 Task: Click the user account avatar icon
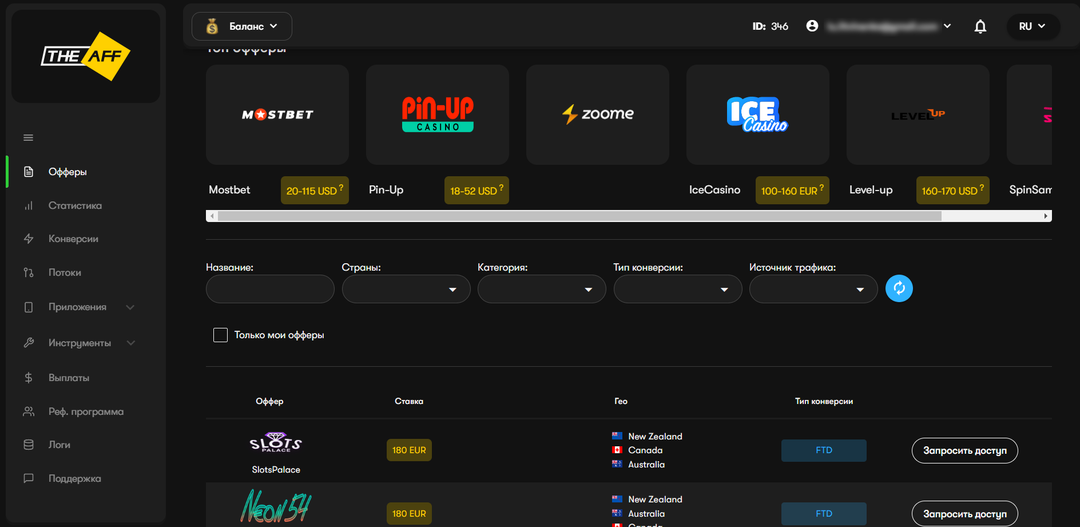point(812,26)
